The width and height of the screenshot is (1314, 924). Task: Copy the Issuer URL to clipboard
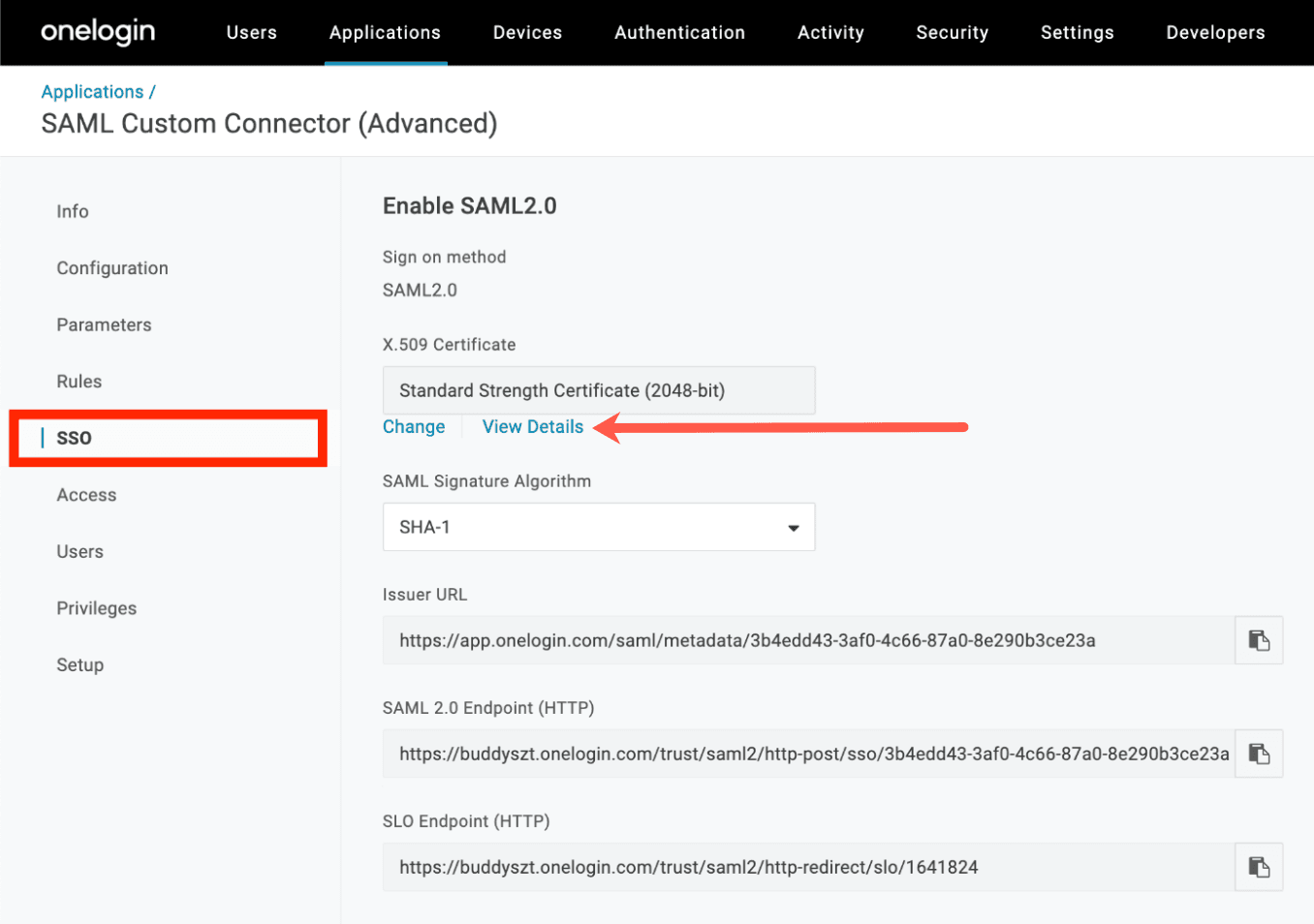pos(1259,640)
